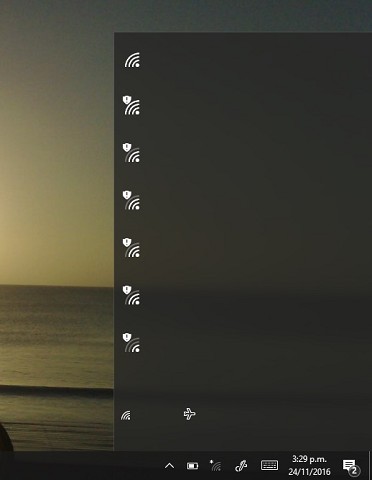The image size is (372, 480).
Task: Select the last Wi-Fi network in the list
Action: [243, 343]
